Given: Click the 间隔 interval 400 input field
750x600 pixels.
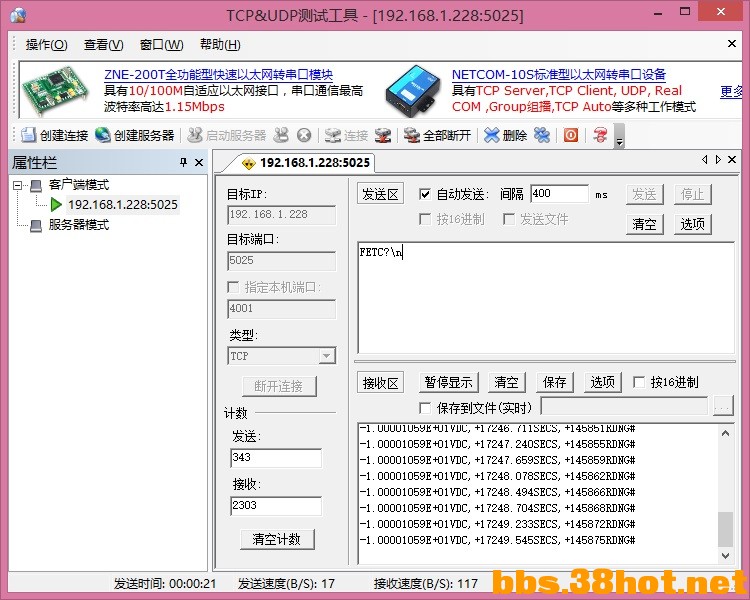Looking at the screenshot, I should (559, 194).
